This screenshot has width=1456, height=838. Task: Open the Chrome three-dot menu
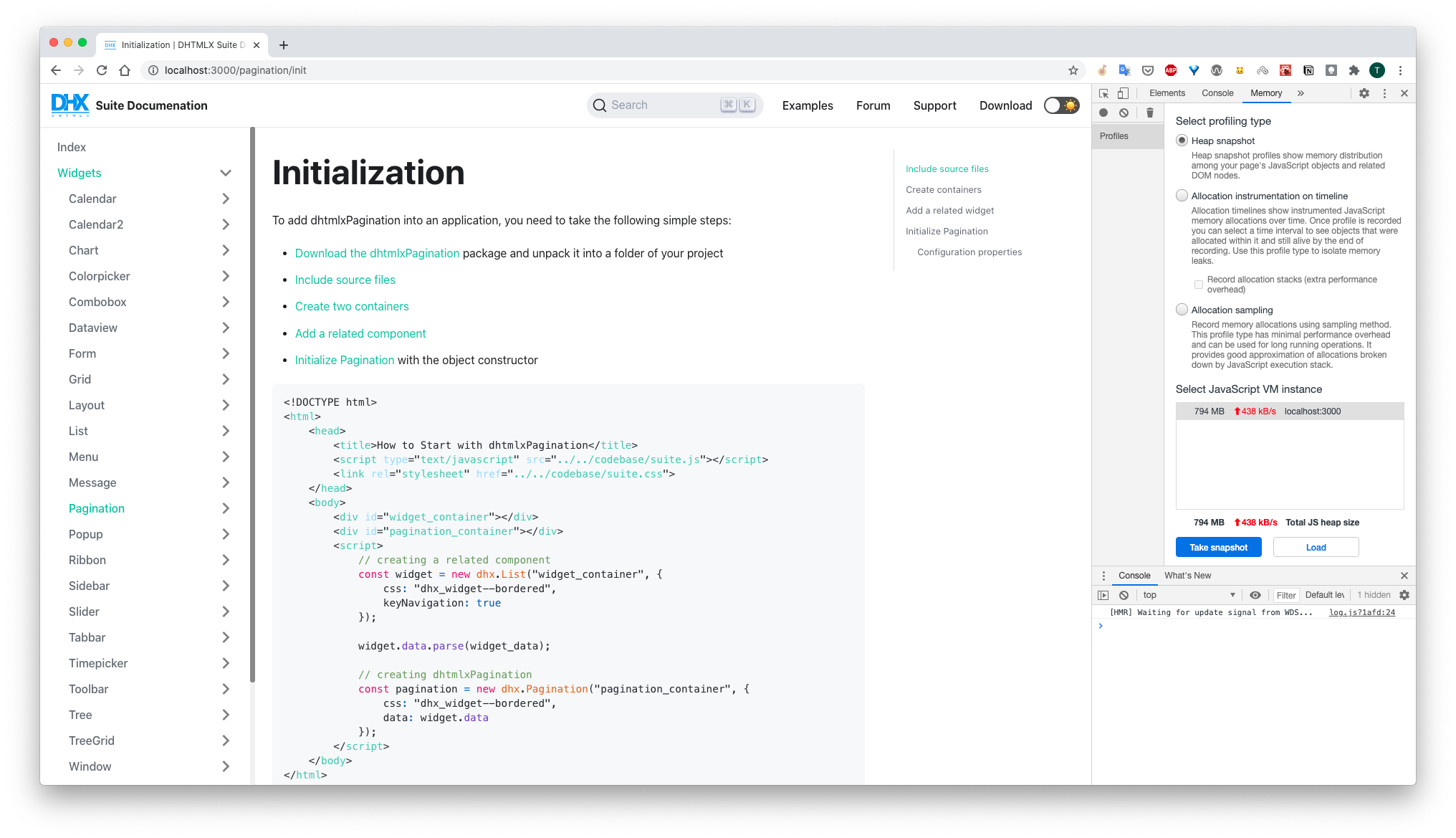(1400, 70)
